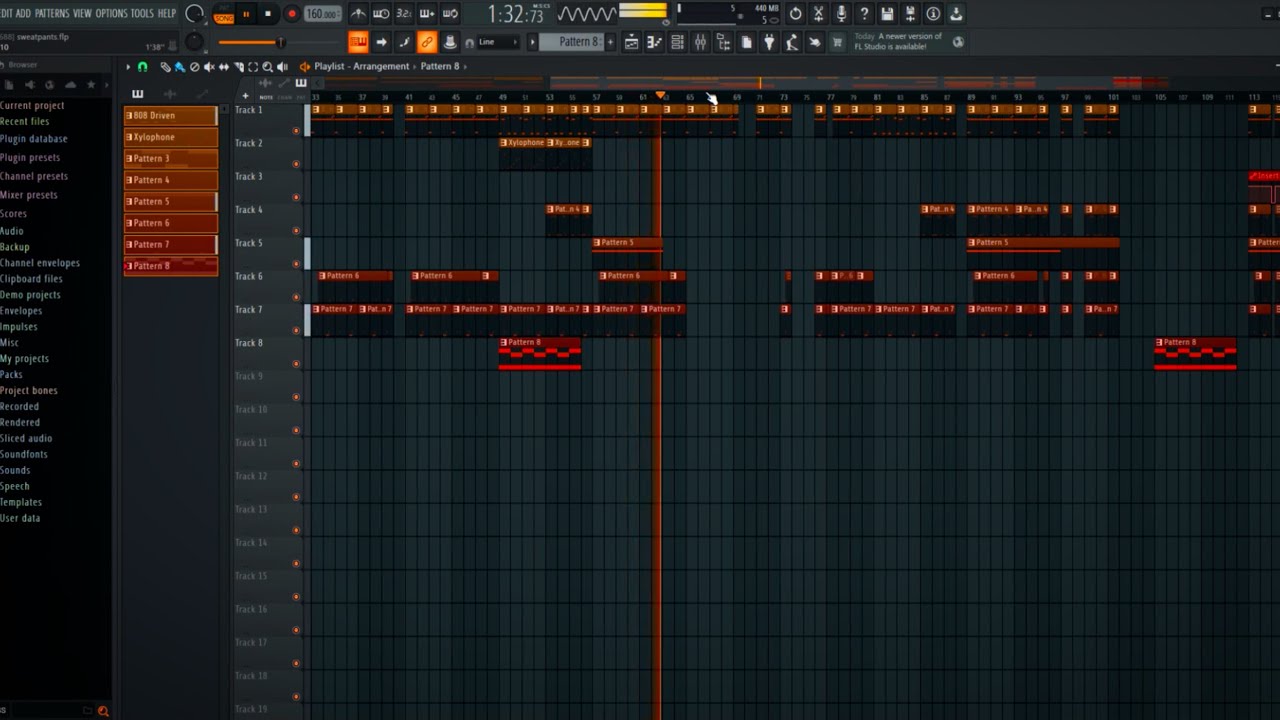Pause playback with the pause button
Viewport: 1280px width, 720px height.
pos(246,14)
